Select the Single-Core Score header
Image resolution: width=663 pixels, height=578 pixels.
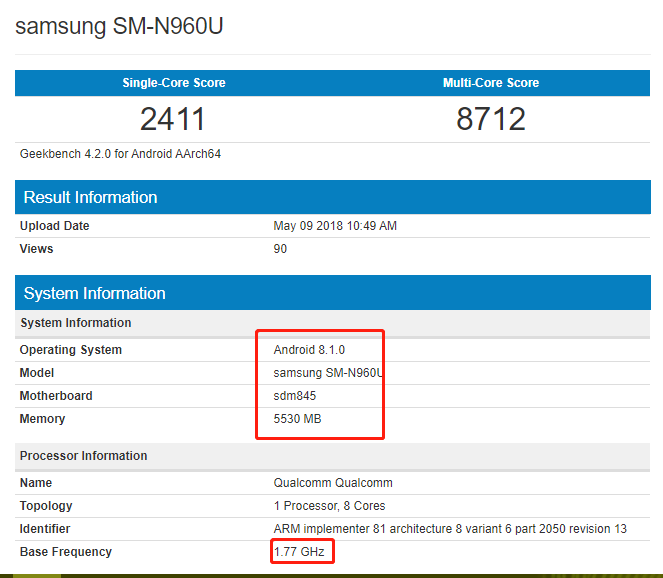pyautogui.click(x=174, y=82)
